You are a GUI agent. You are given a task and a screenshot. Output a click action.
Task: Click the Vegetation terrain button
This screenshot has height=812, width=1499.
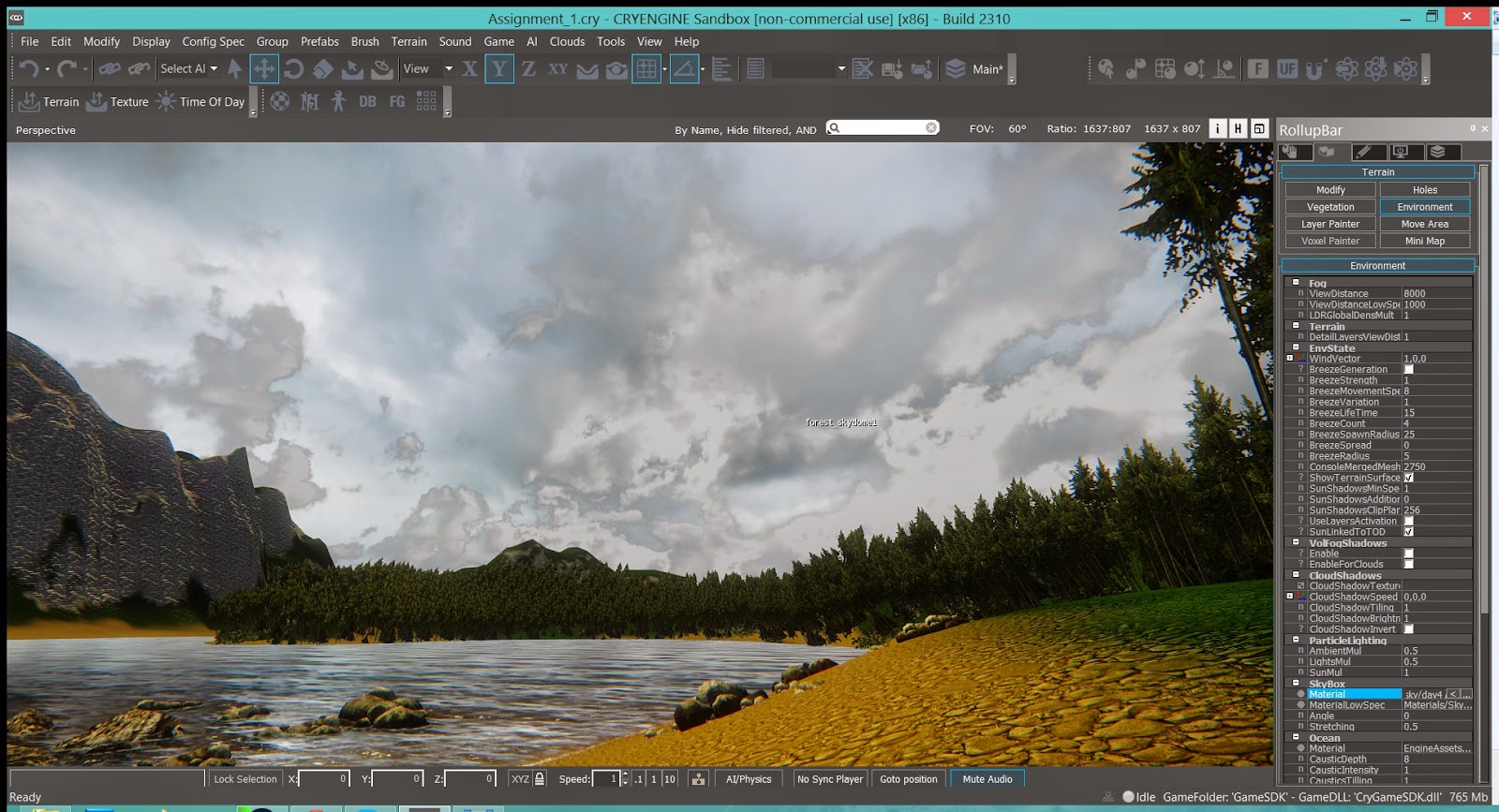tap(1330, 207)
